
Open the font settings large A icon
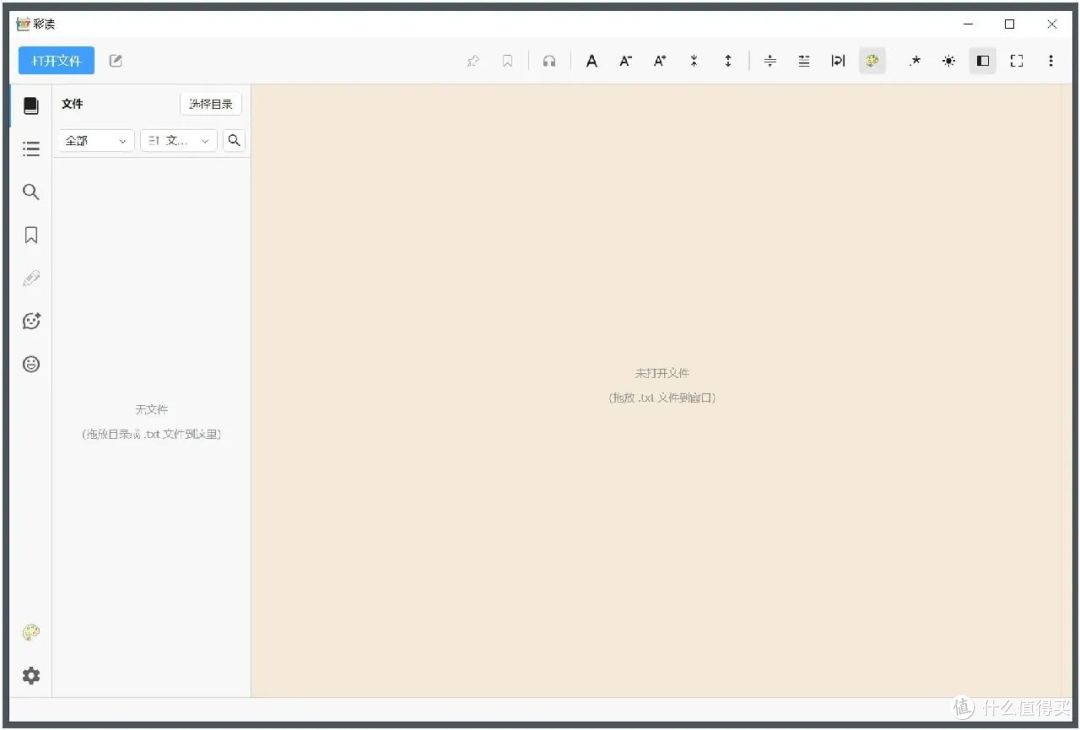coord(592,61)
